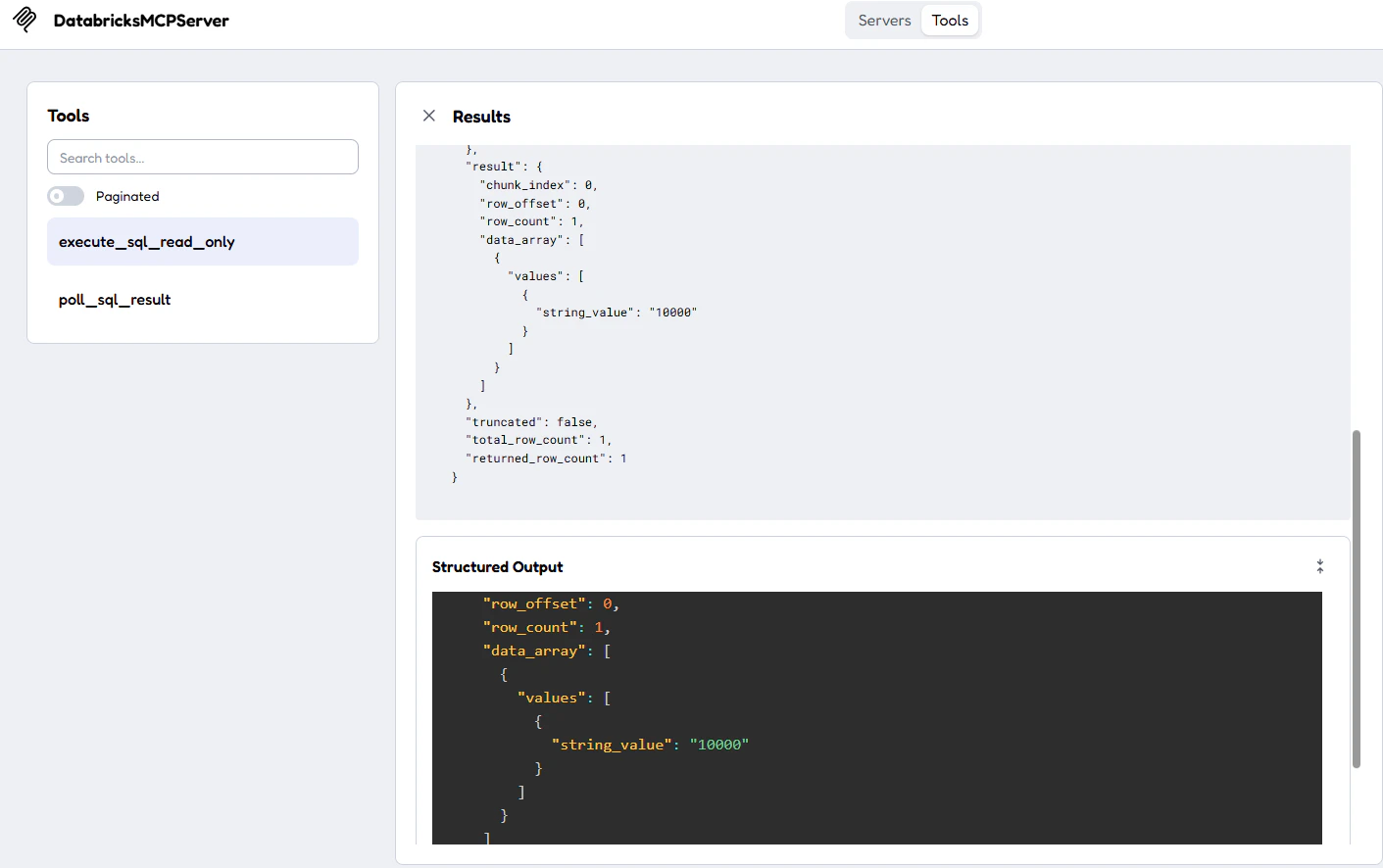1383x868 pixels.
Task: Click the Results heading
Action: click(481, 117)
